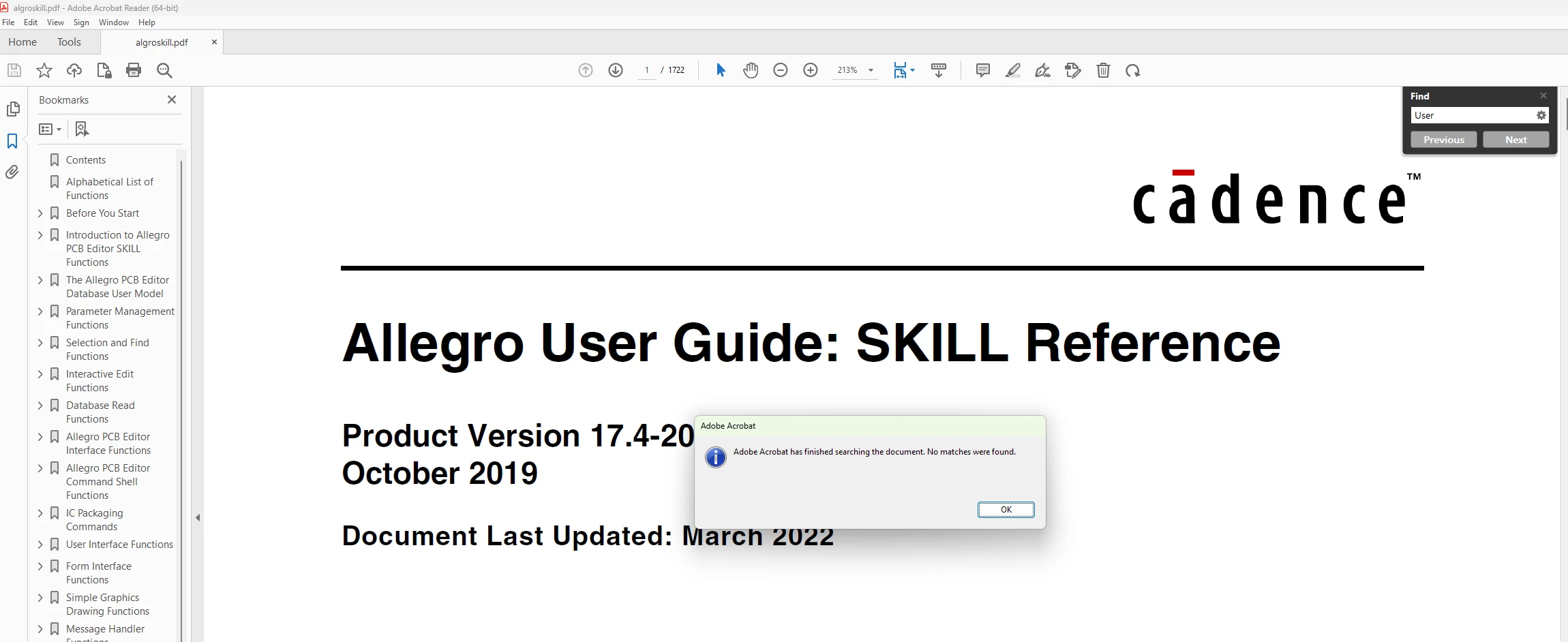Open the page thumbnails panel icon
Image resolution: width=1568 pixels, height=642 pixels.
coord(12,109)
